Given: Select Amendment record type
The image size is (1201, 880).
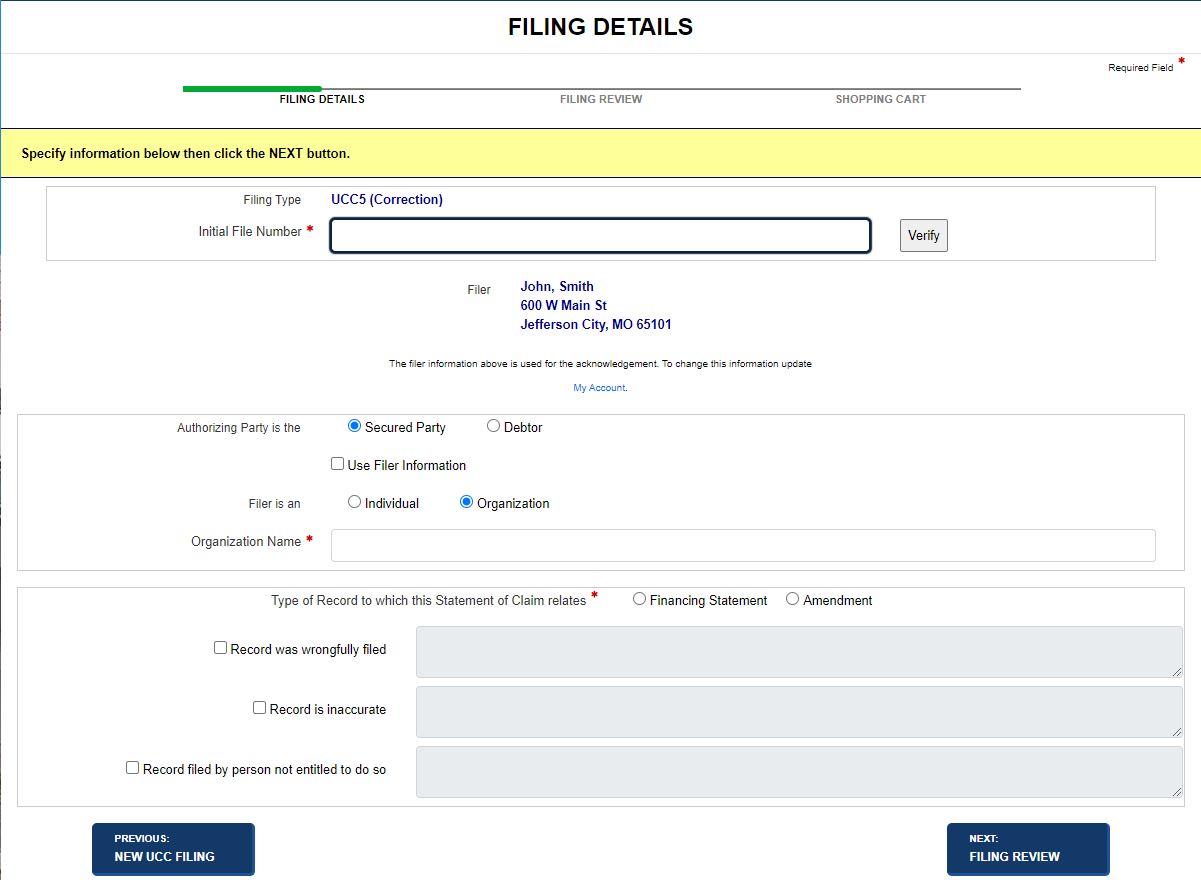Looking at the screenshot, I should tap(791, 599).
